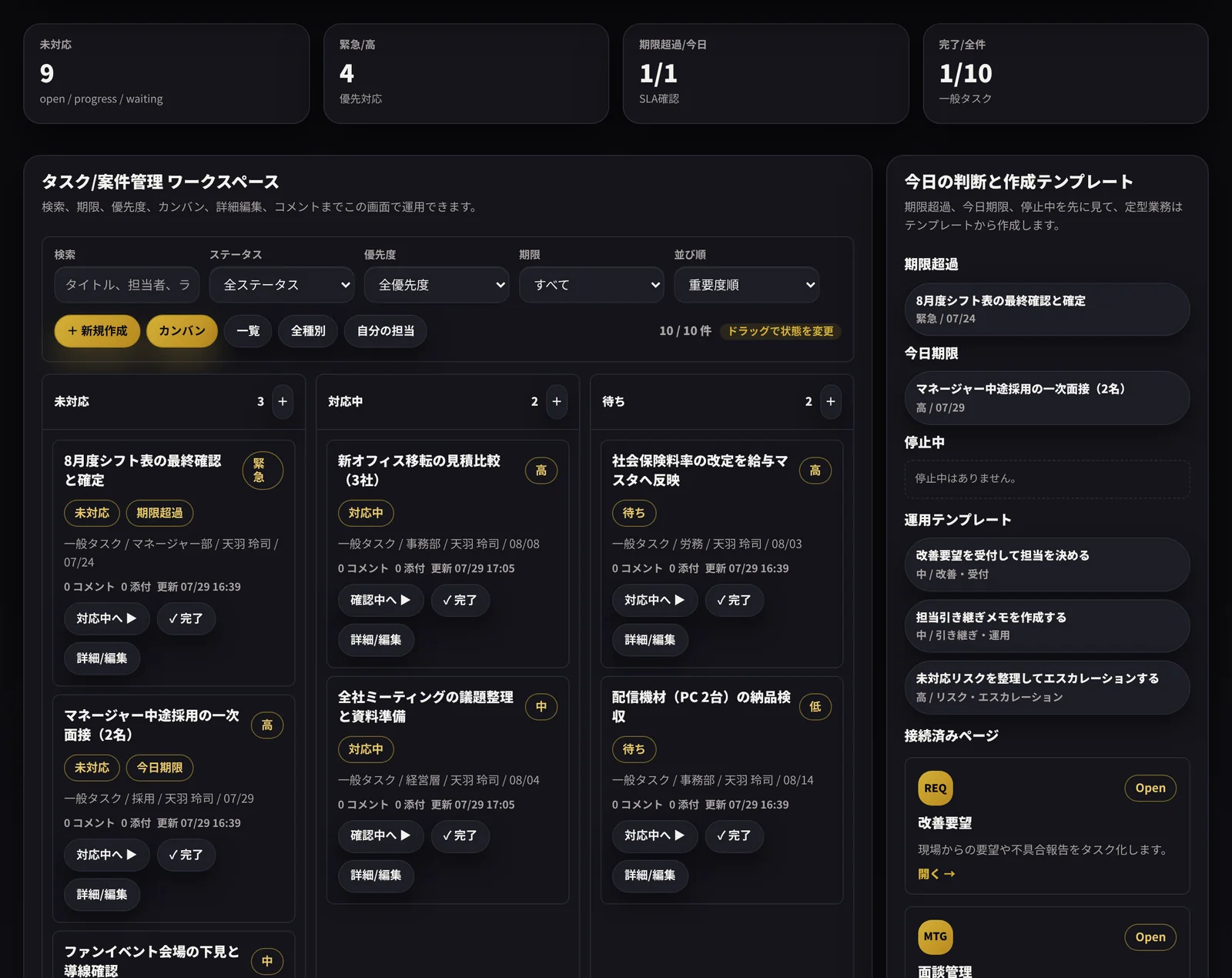The width and height of the screenshot is (1232, 978).
Task: Open the 並び順 sort dropdown
Action: tap(746, 285)
